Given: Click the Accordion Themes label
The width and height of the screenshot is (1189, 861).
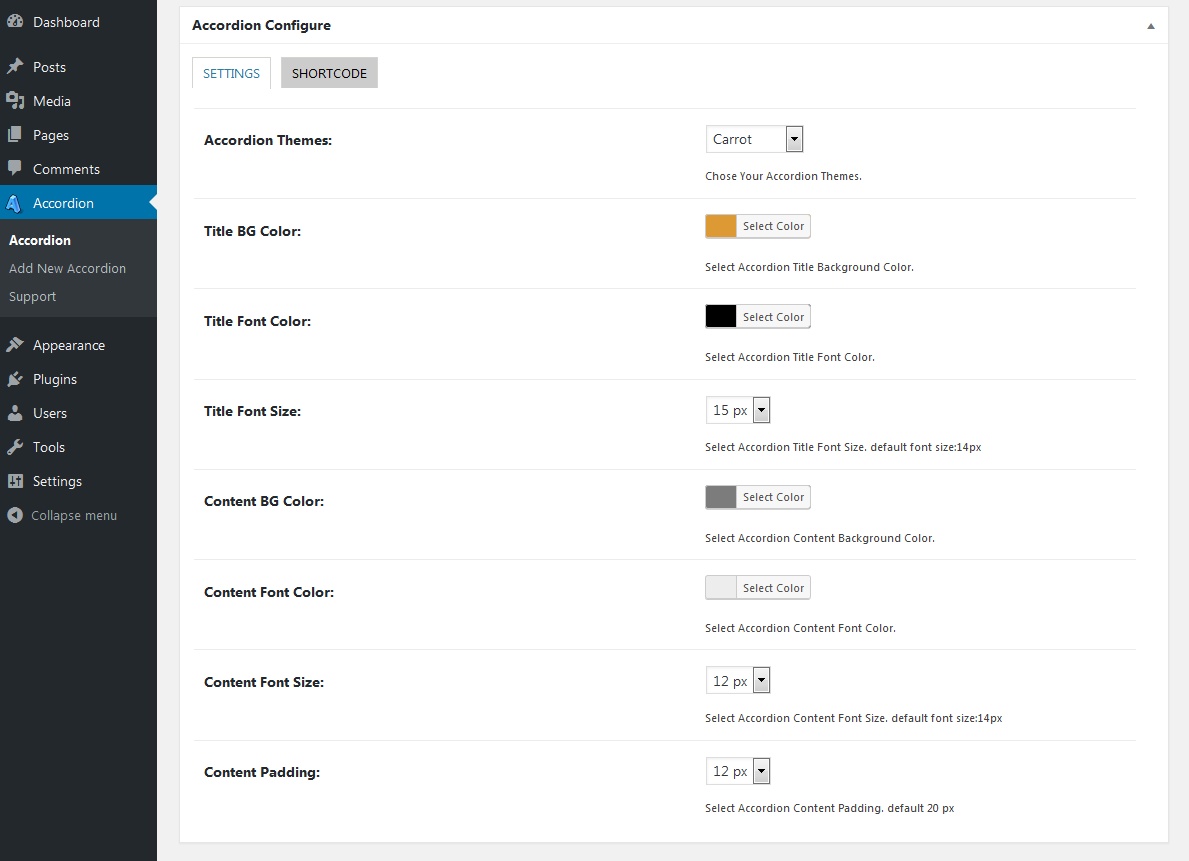Looking at the screenshot, I should (268, 140).
